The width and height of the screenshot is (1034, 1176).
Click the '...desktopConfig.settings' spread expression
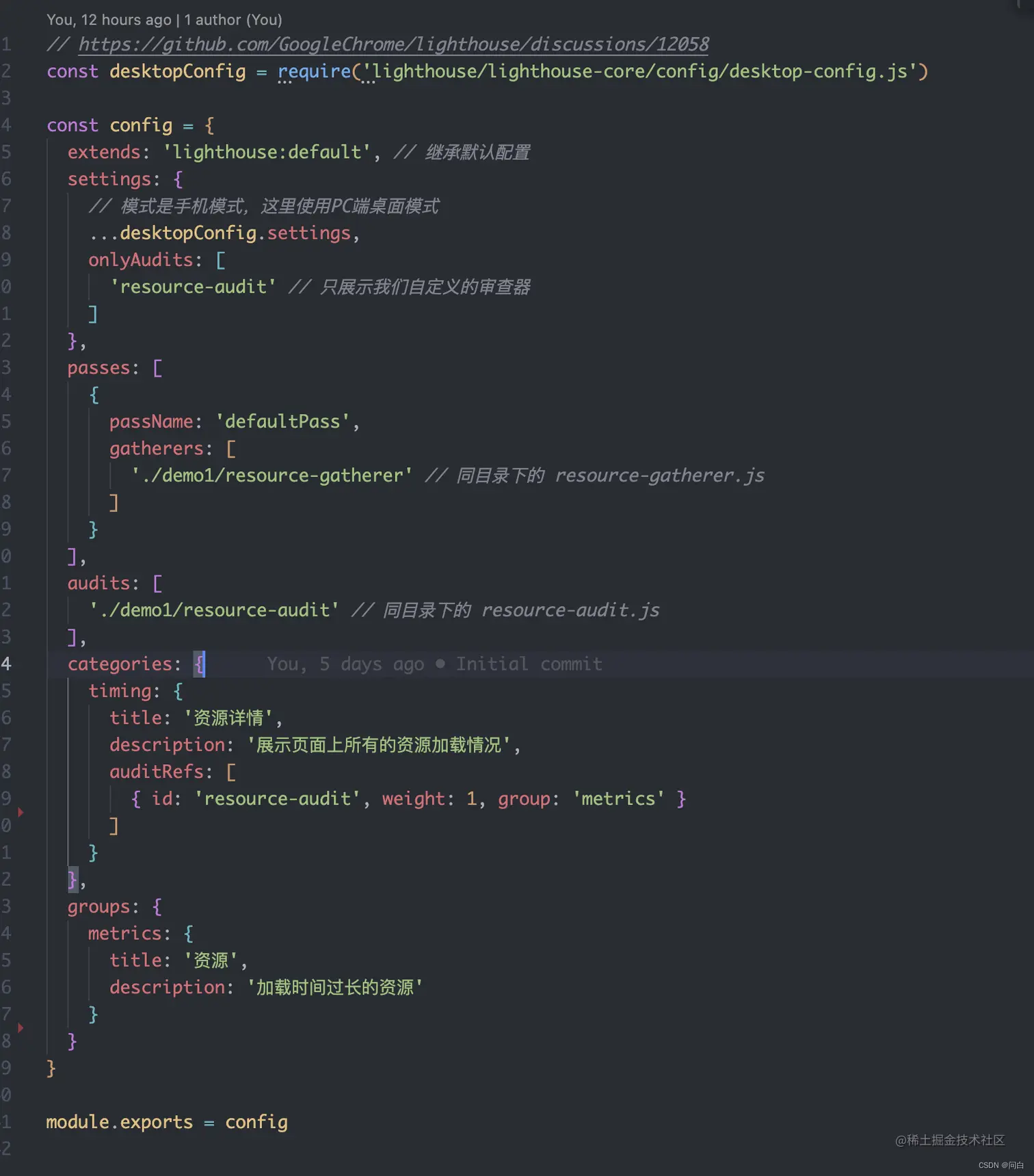coord(220,233)
